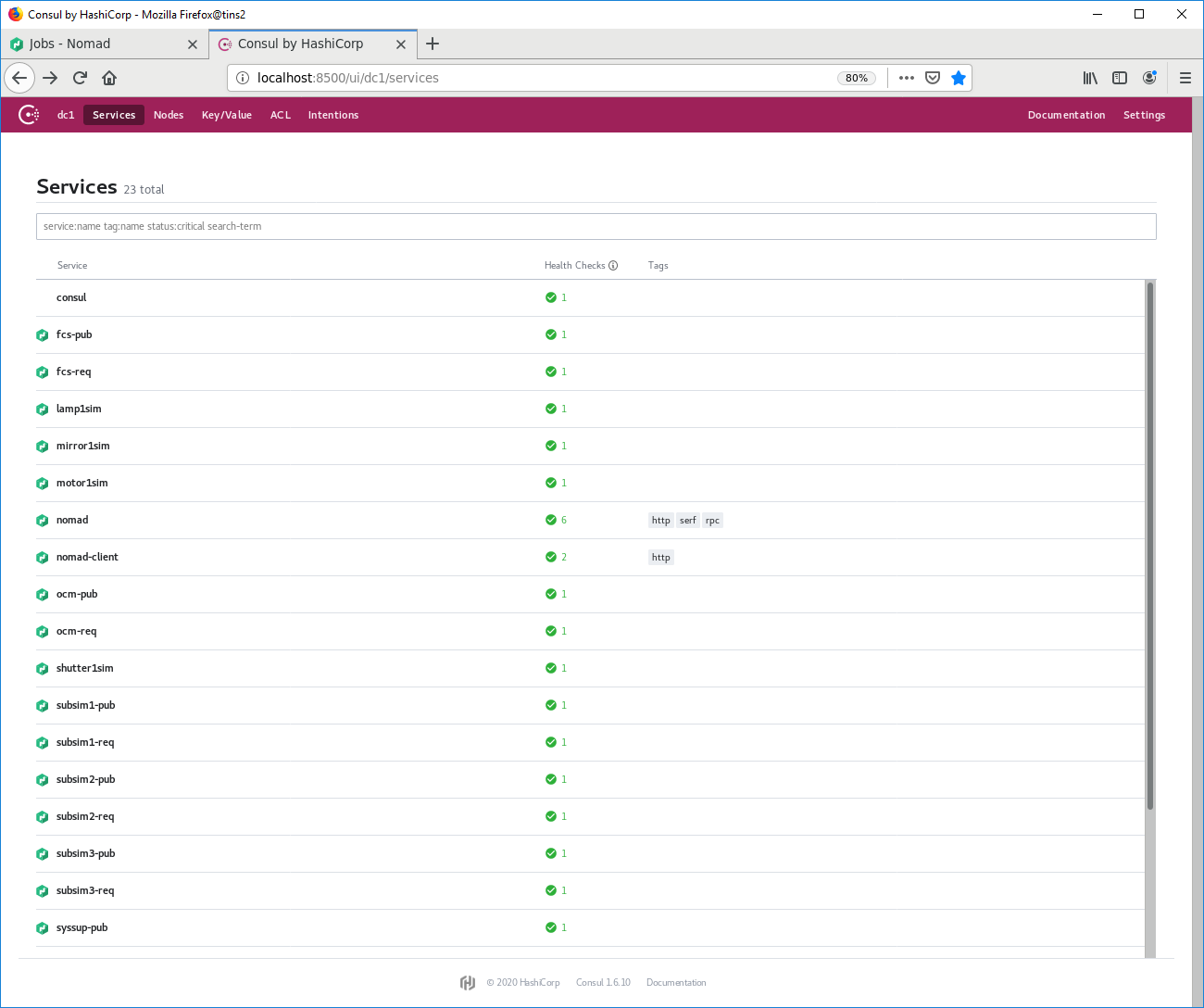The image size is (1204, 1008).
Task: Open the nomad-client service link
Action: tap(87, 557)
